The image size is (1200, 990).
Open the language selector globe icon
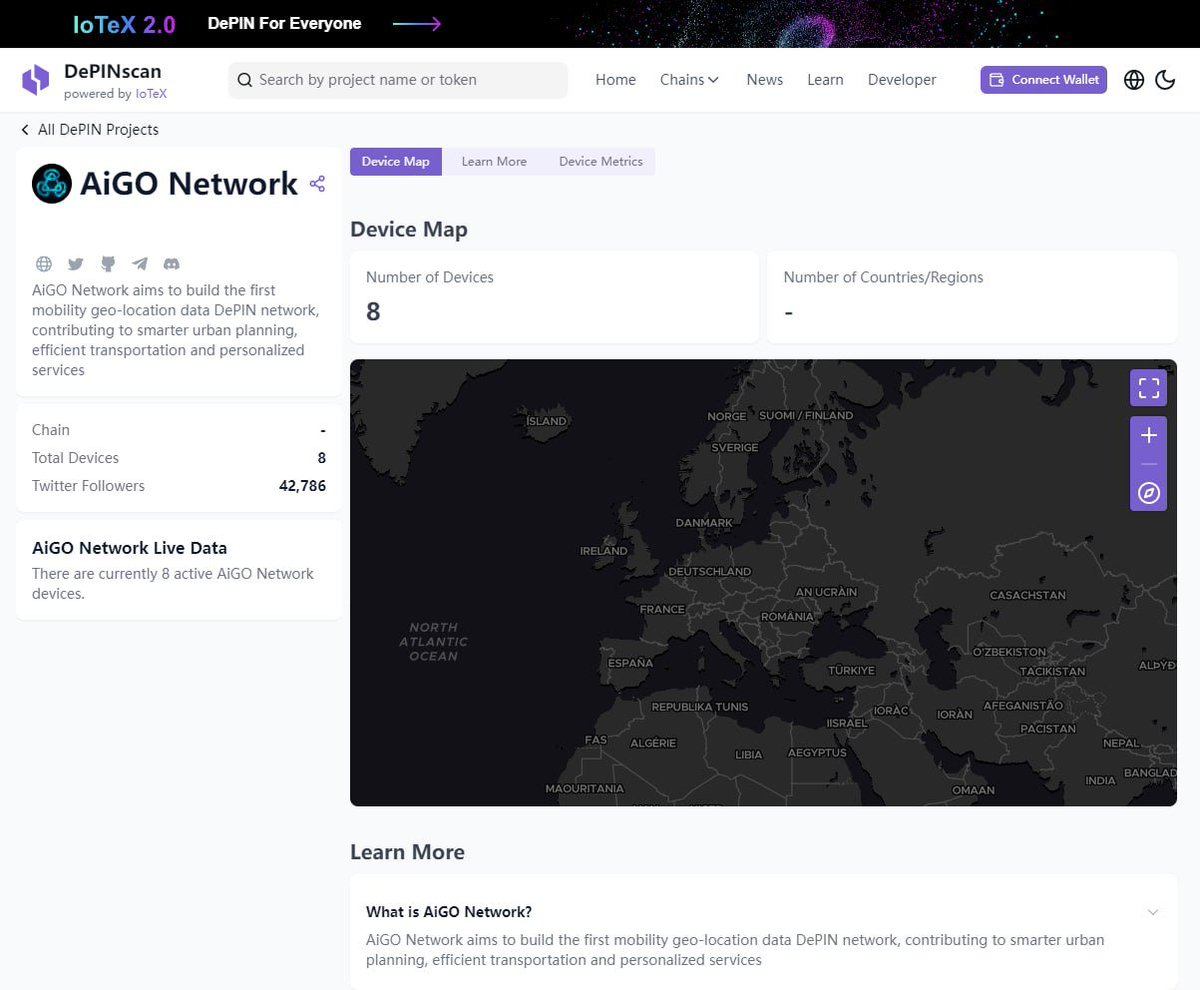click(1134, 80)
